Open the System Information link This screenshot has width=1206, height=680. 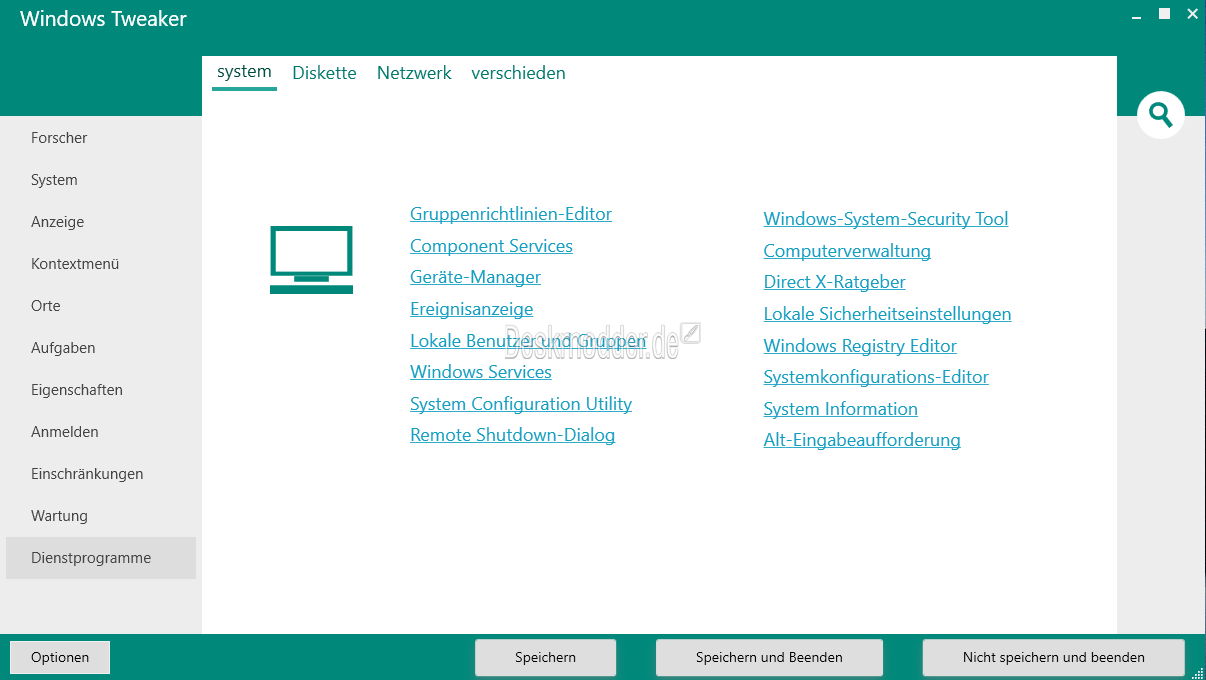pyautogui.click(x=840, y=409)
